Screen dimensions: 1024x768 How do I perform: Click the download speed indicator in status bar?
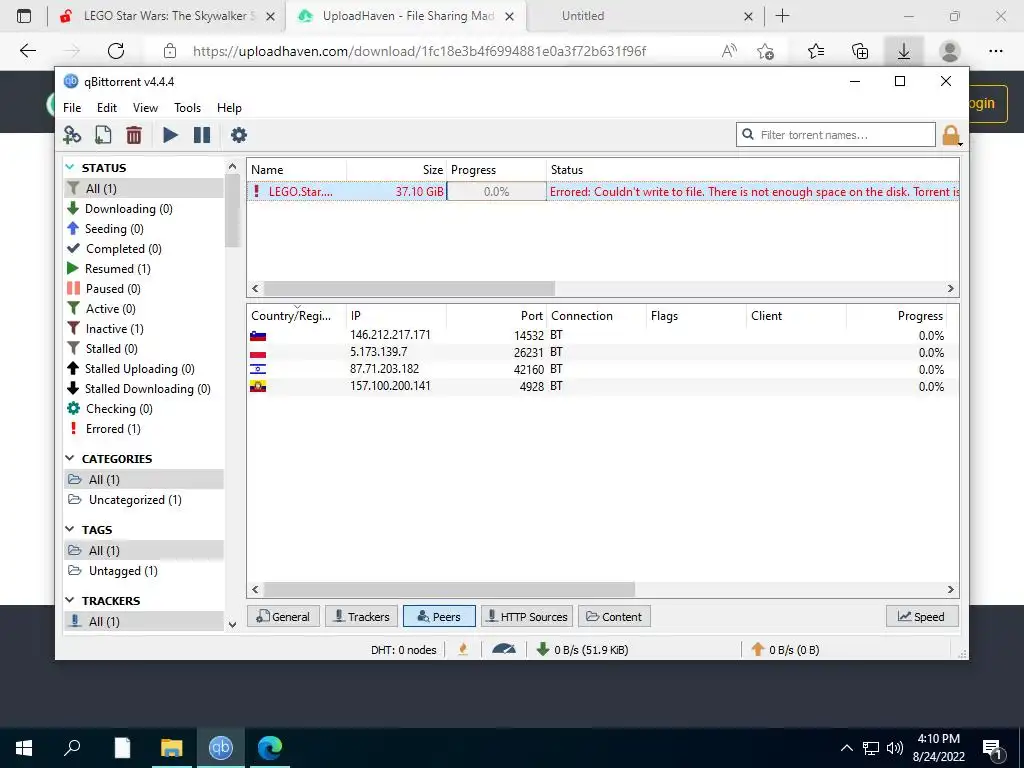(582, 650)
